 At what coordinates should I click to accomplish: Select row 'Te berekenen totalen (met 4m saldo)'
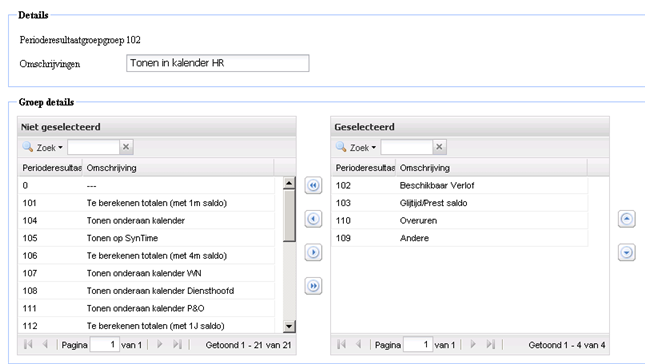coord(146,255)
